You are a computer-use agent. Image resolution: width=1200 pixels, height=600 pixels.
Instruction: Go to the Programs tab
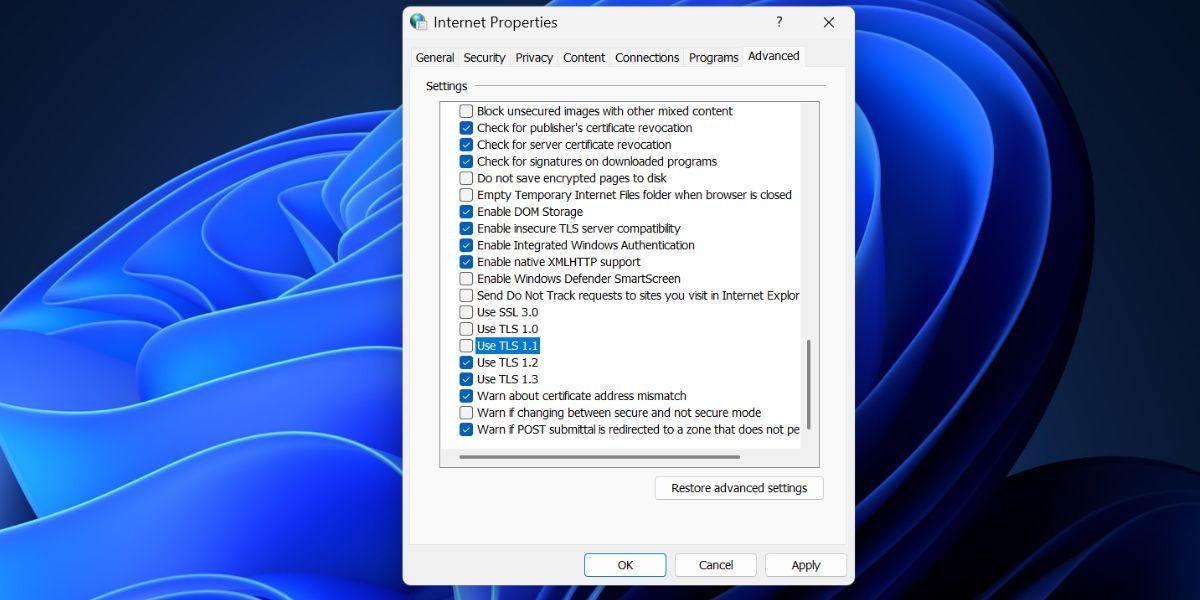(713, 57)
